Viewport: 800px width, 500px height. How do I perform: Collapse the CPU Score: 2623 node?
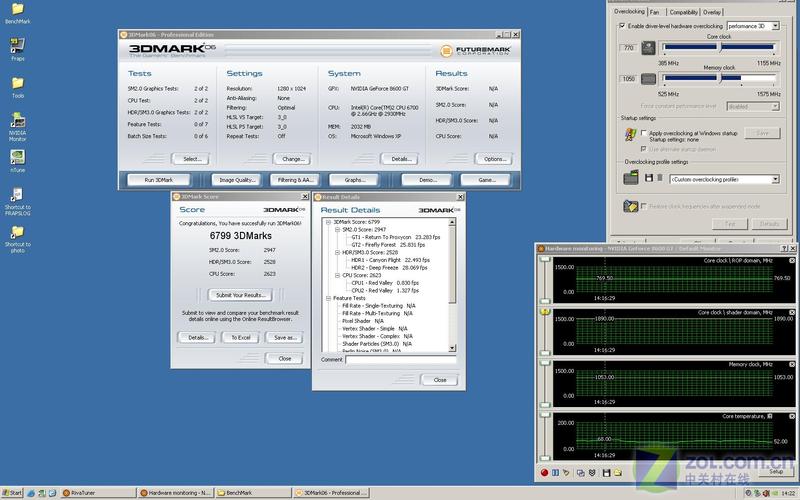337,275
